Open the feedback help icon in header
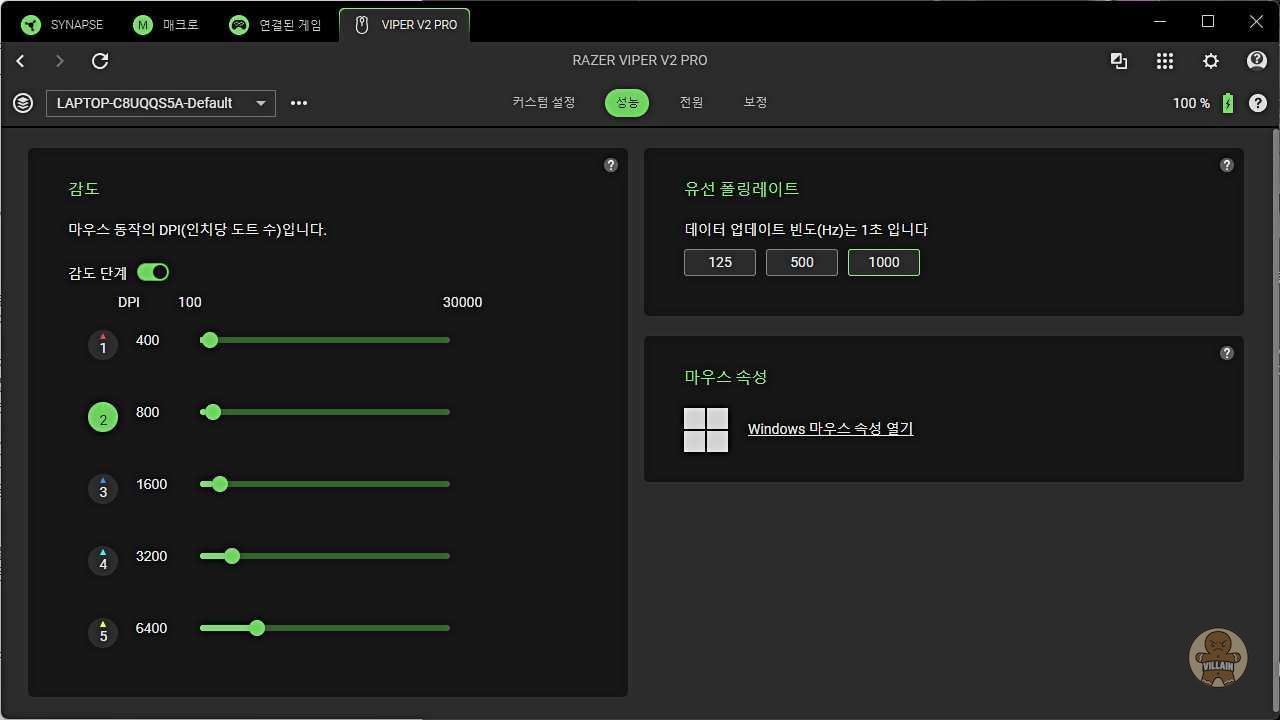The image size is (1280, 720). pyautogui.click(x=1257, y=61)
